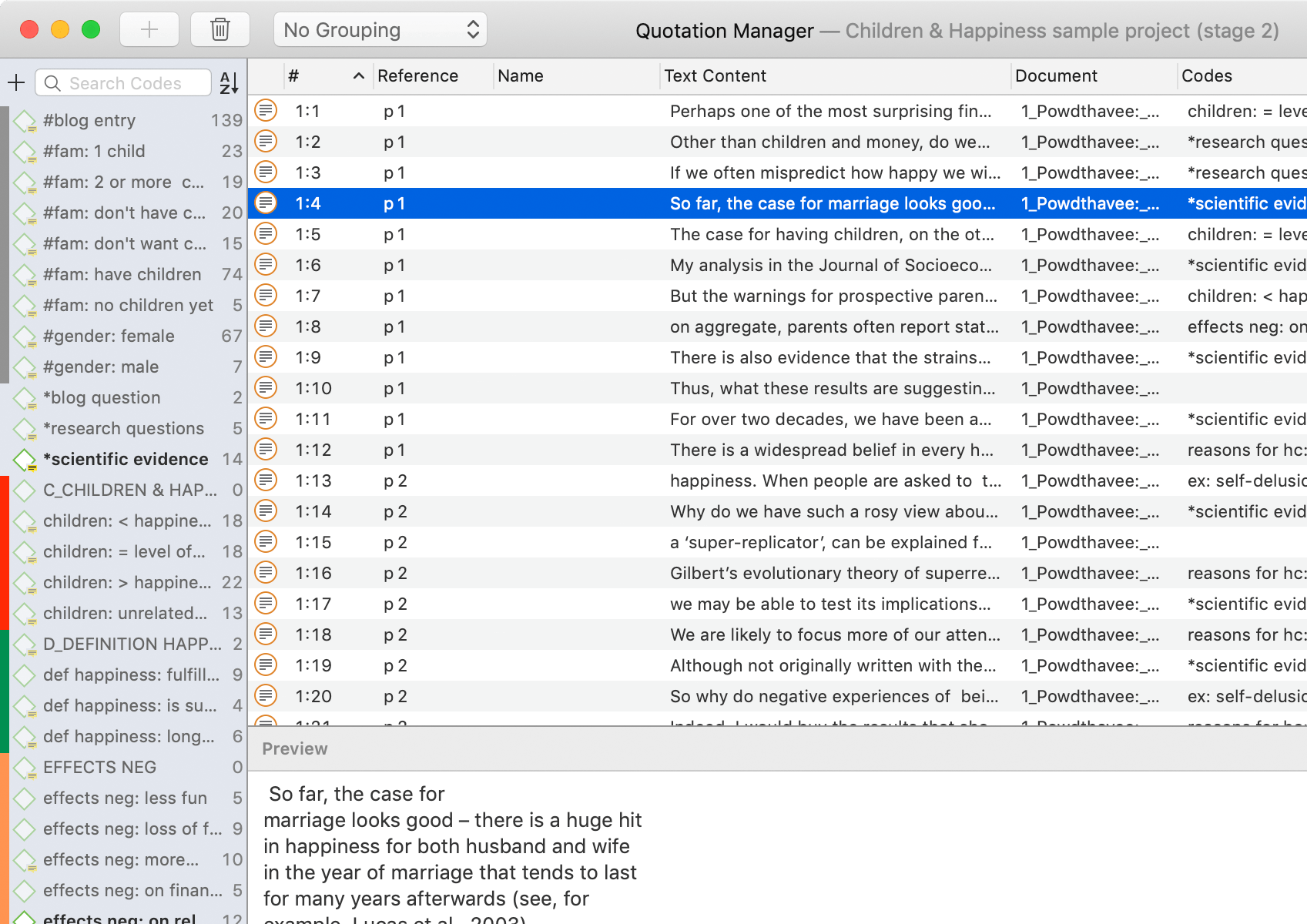The width and height of the screenshot is (1307, 924).
Task: Toggle sort direction on the # column
Action: click(359, 75)
